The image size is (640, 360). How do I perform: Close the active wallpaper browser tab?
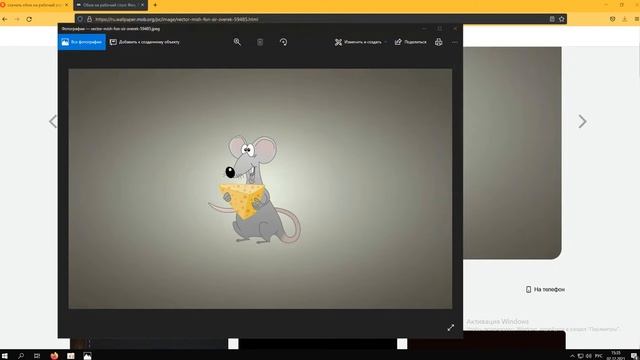pos(142,5)
